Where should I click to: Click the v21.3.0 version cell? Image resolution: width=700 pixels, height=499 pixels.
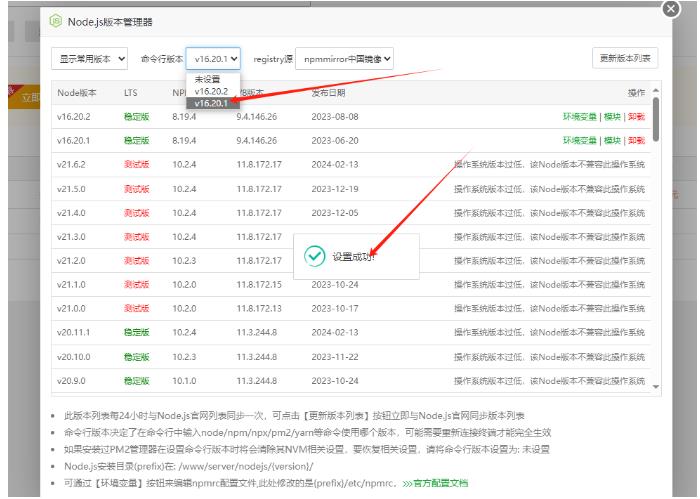pos(71,237)
